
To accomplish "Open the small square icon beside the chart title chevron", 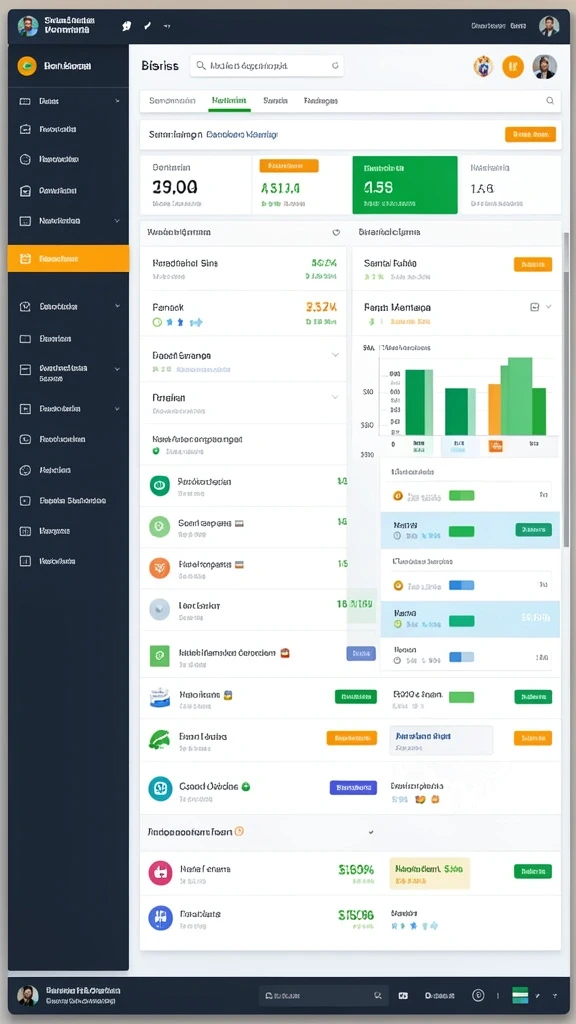I will [534, 306].
